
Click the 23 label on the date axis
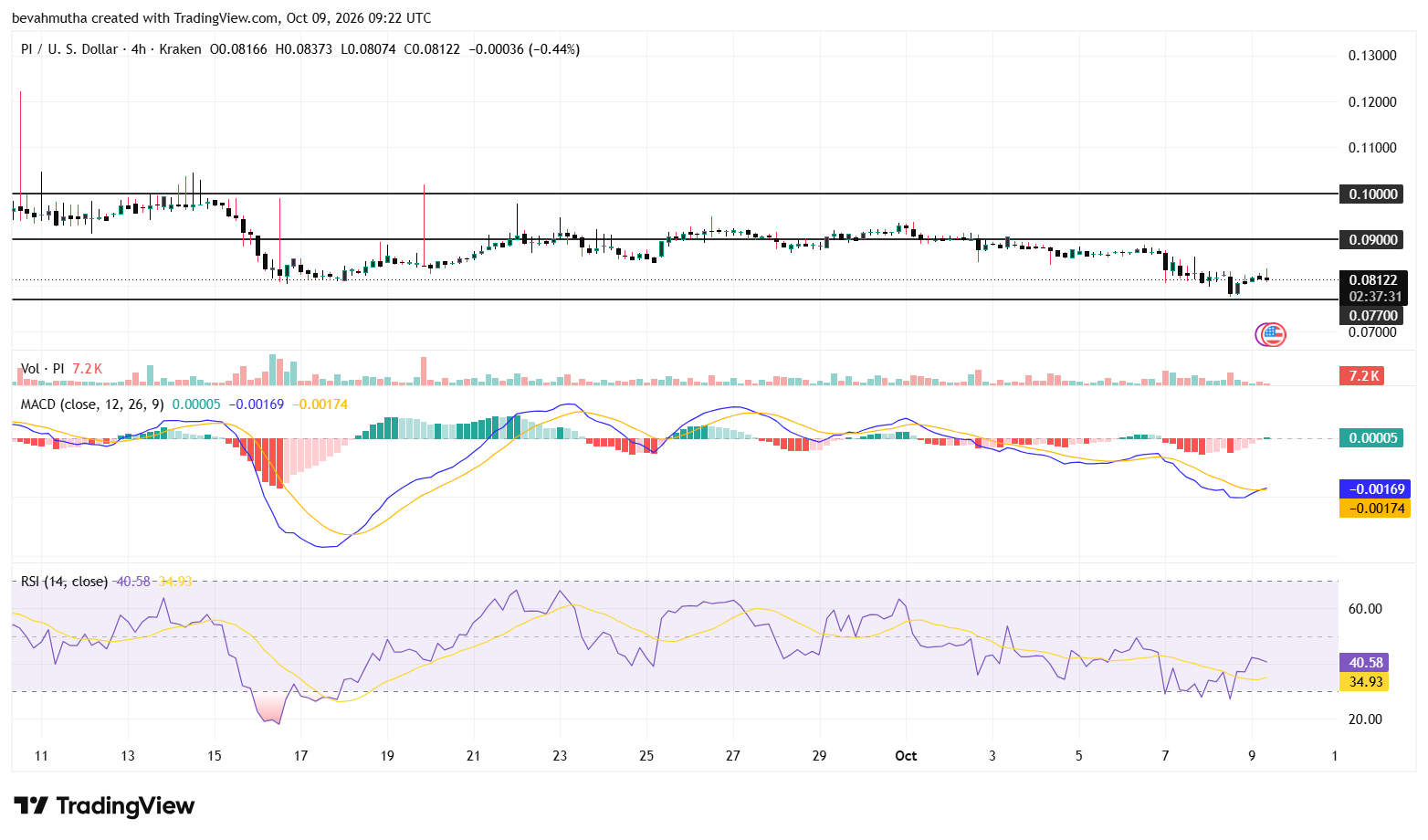click(560, 756)
